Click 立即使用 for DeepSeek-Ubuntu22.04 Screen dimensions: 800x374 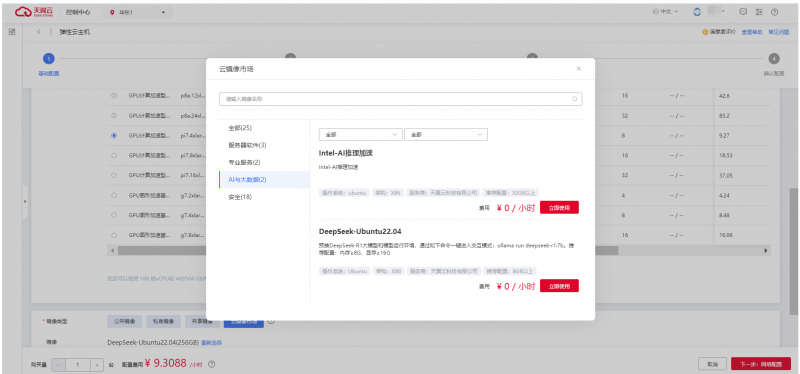(559, 286)
